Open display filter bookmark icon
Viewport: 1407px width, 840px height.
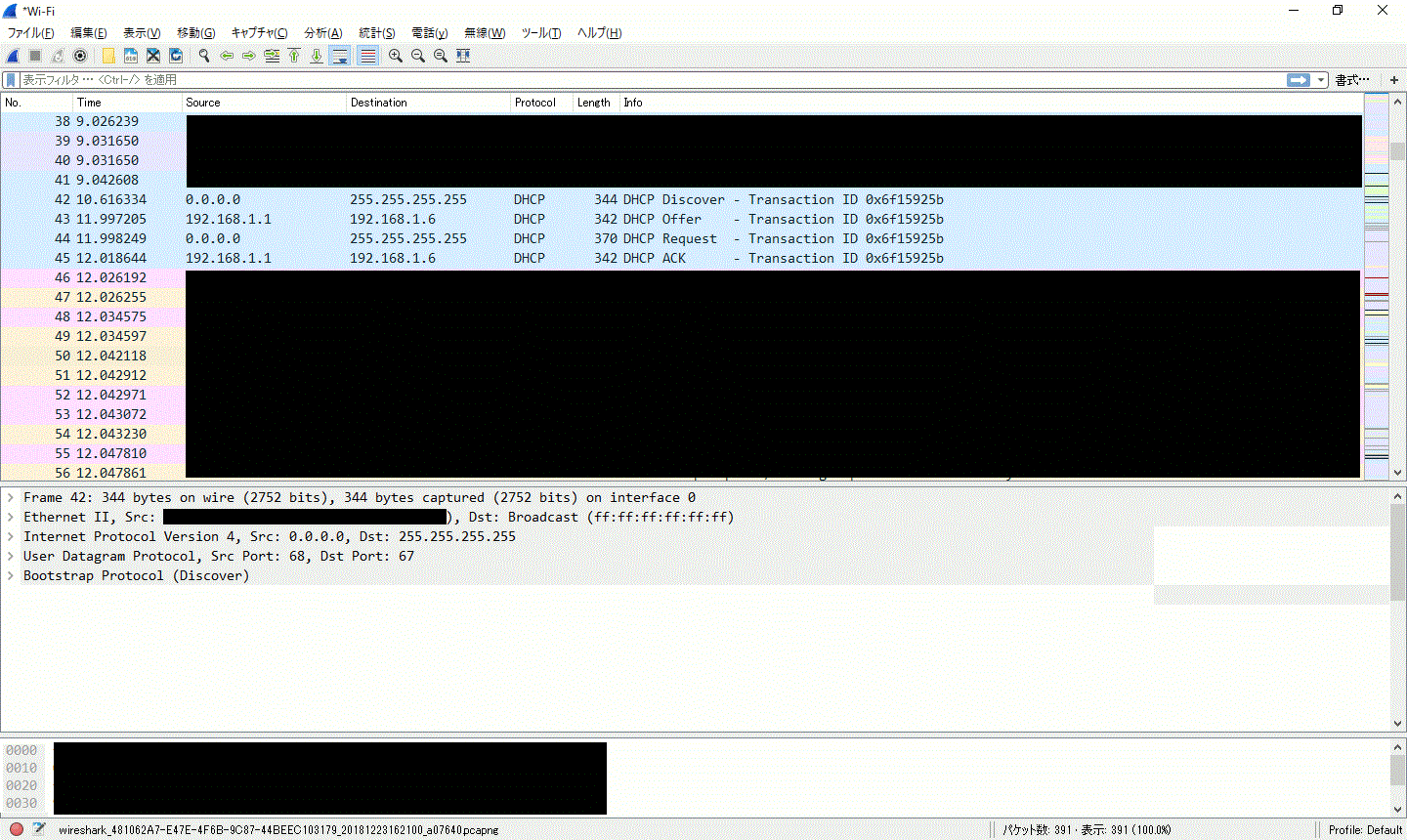coord(12,80)
